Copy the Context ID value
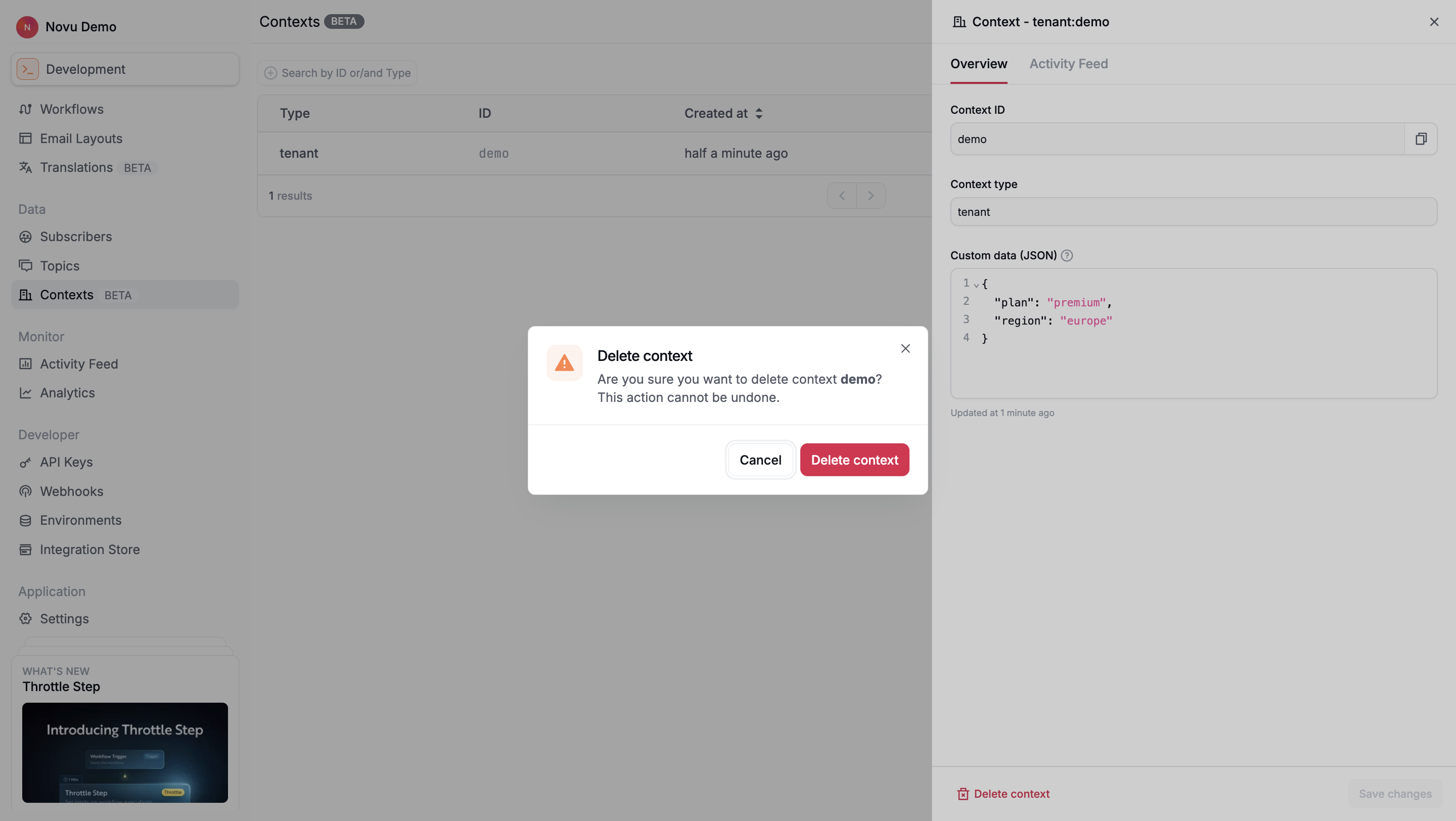This screenshot has width=1456, height=821. (x=1421, y=139)
